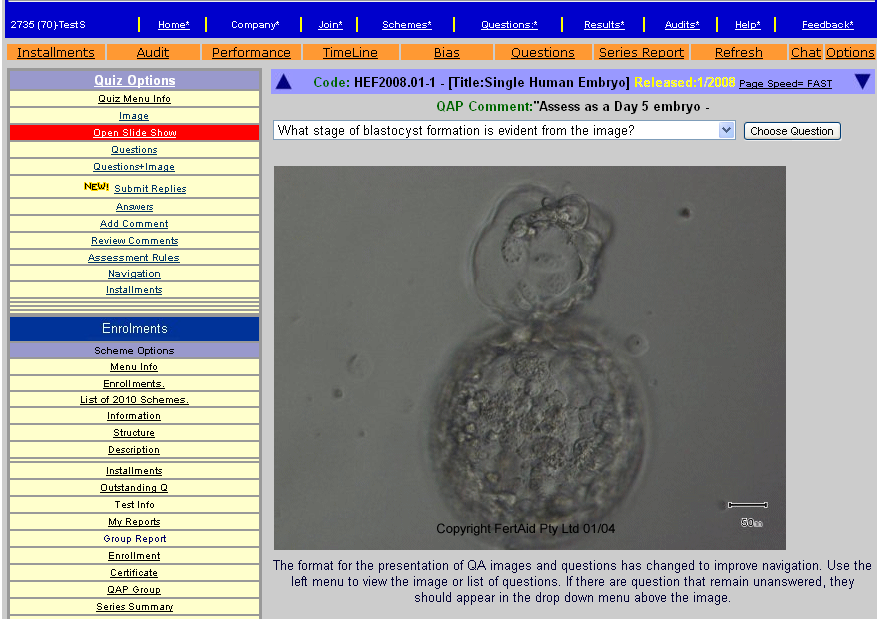Open Assessment Rules link
Viewport: 877px width, 619px height.
[134, 258]
